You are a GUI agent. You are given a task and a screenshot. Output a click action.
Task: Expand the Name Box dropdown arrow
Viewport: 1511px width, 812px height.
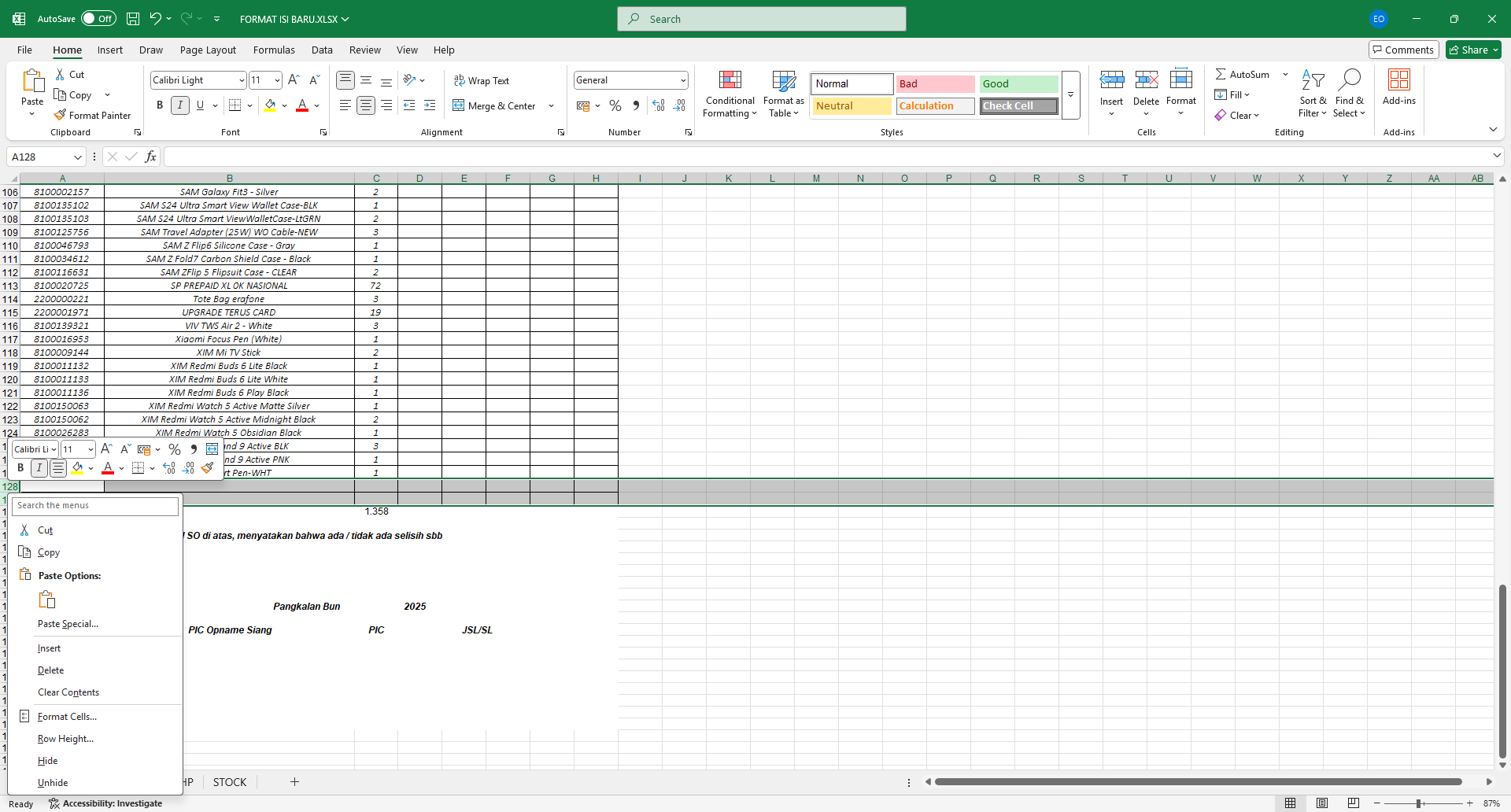coord(77,157)
